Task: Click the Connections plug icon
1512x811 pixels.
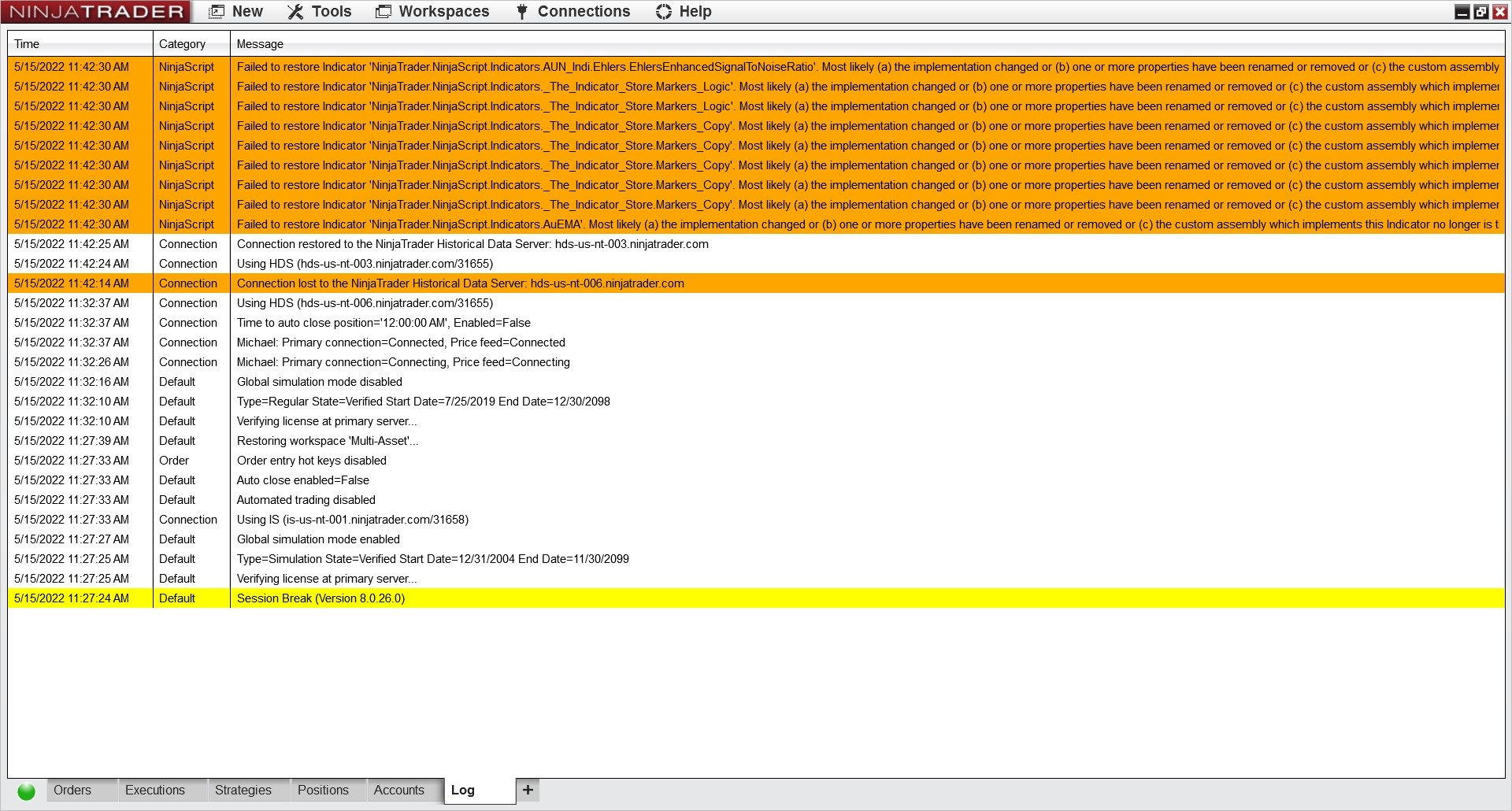Action: point(522,12)
